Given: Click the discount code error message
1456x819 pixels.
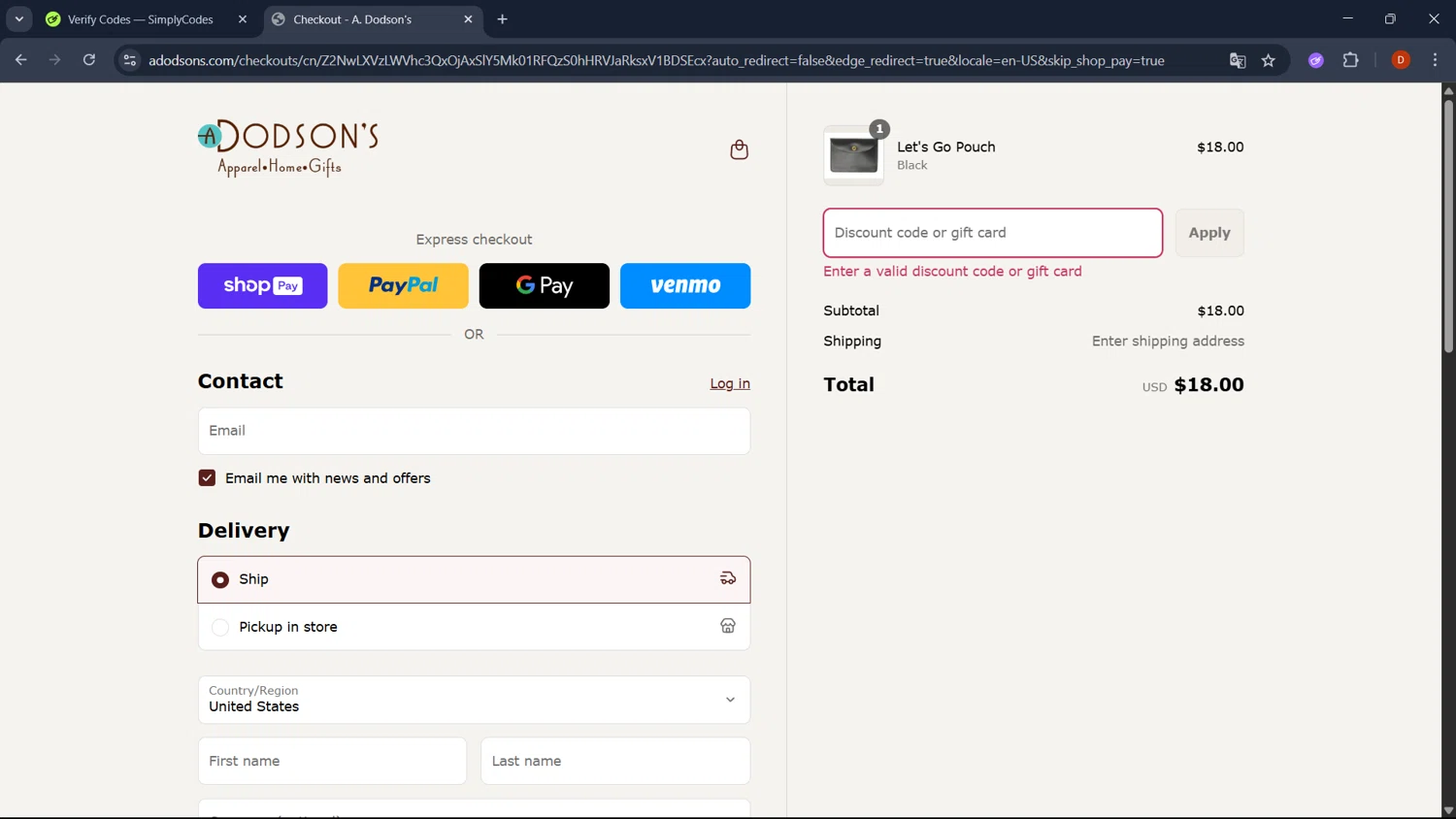Looking at the screenshot, I should coord(952,272).
